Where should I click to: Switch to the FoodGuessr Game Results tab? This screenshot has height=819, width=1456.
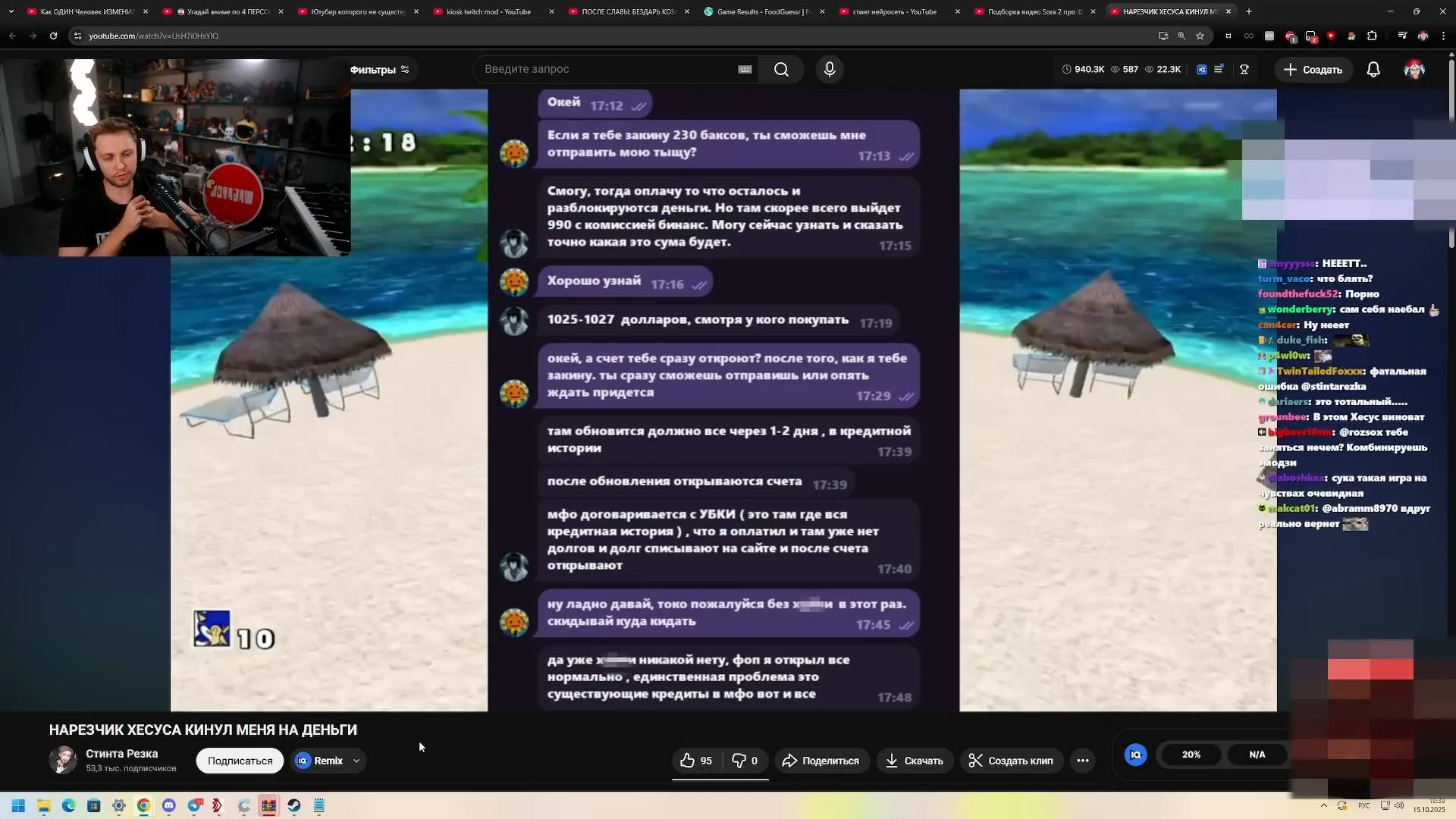pos(763,11)
